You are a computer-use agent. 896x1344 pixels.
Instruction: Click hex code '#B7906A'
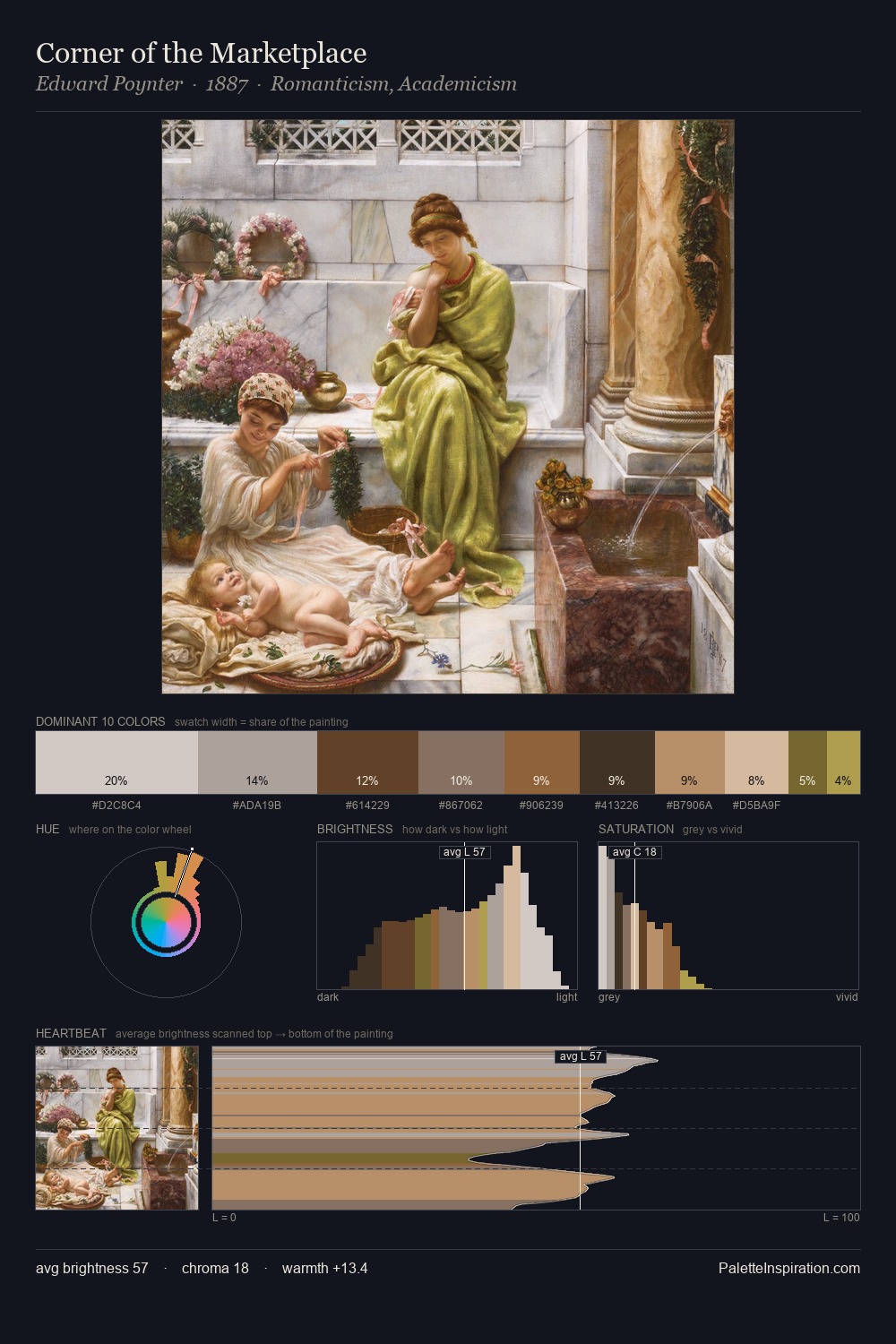coord(690,805)
